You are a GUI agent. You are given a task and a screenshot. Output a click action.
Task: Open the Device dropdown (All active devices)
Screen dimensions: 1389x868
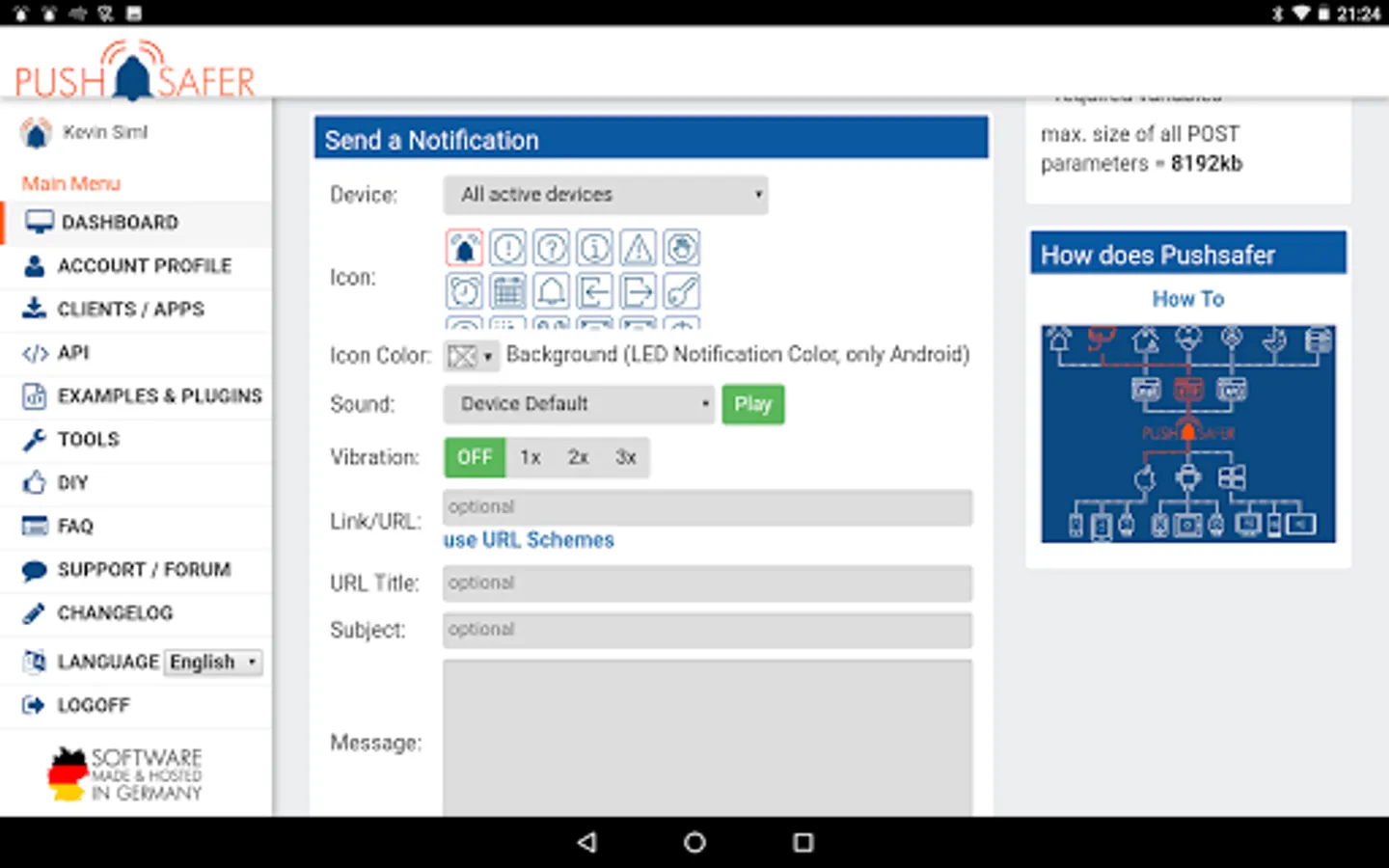[x=606, y=195]
